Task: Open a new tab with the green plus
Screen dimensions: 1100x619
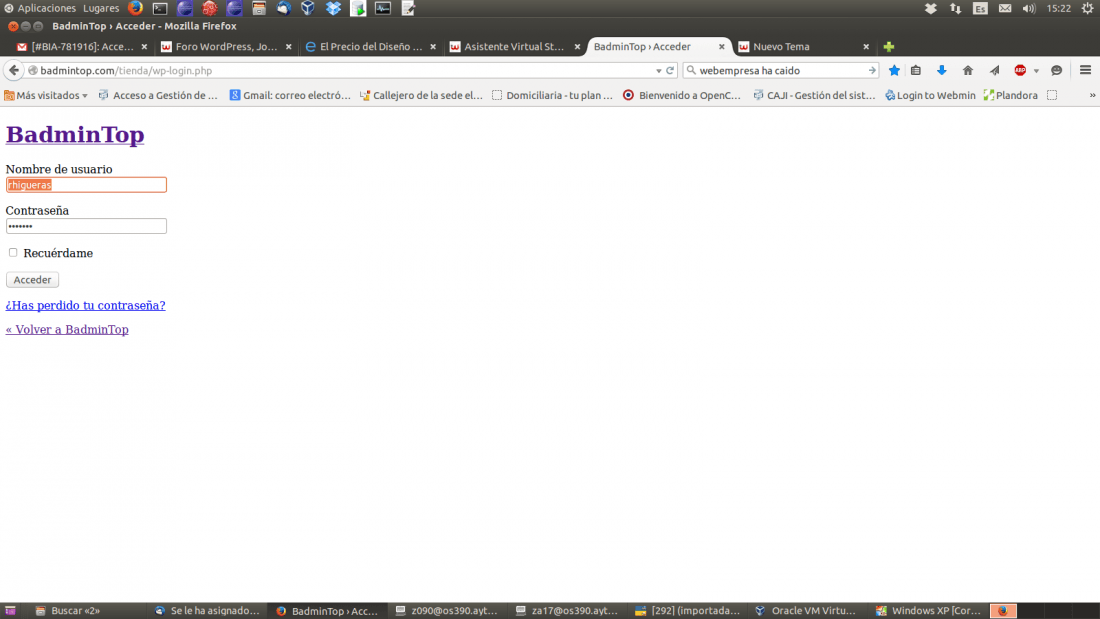Action: pyautogui.click(x=889, y=47)
